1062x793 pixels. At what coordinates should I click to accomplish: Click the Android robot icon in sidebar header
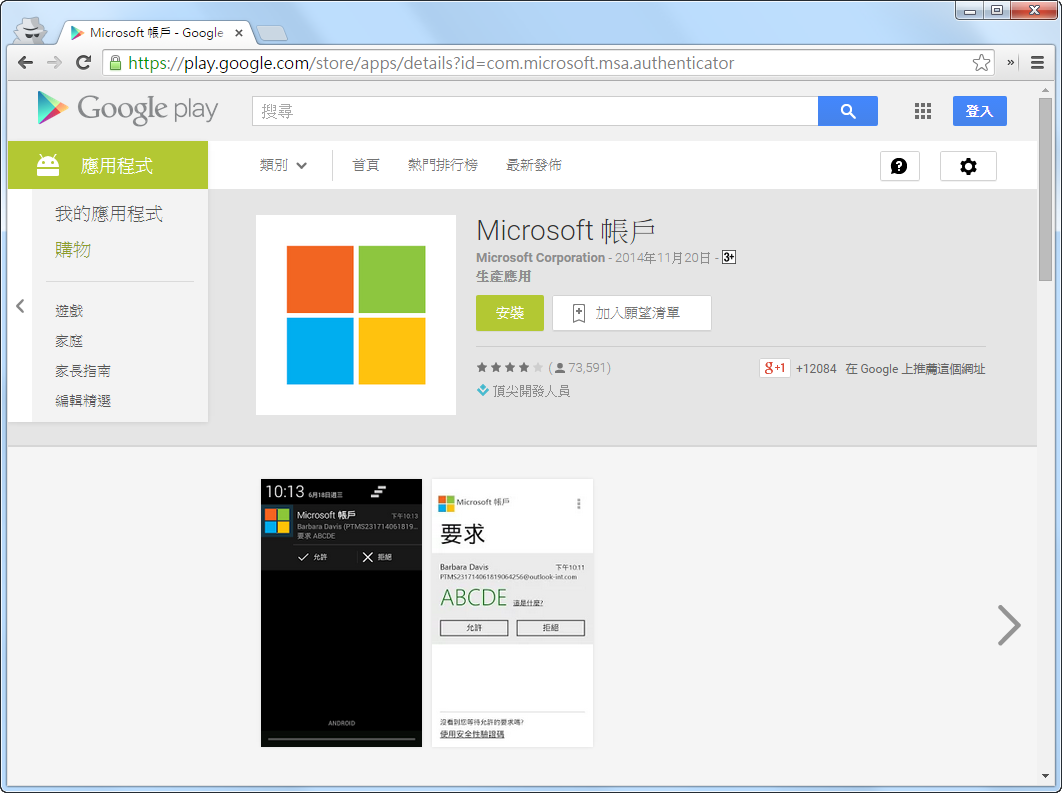click(48, 165)
